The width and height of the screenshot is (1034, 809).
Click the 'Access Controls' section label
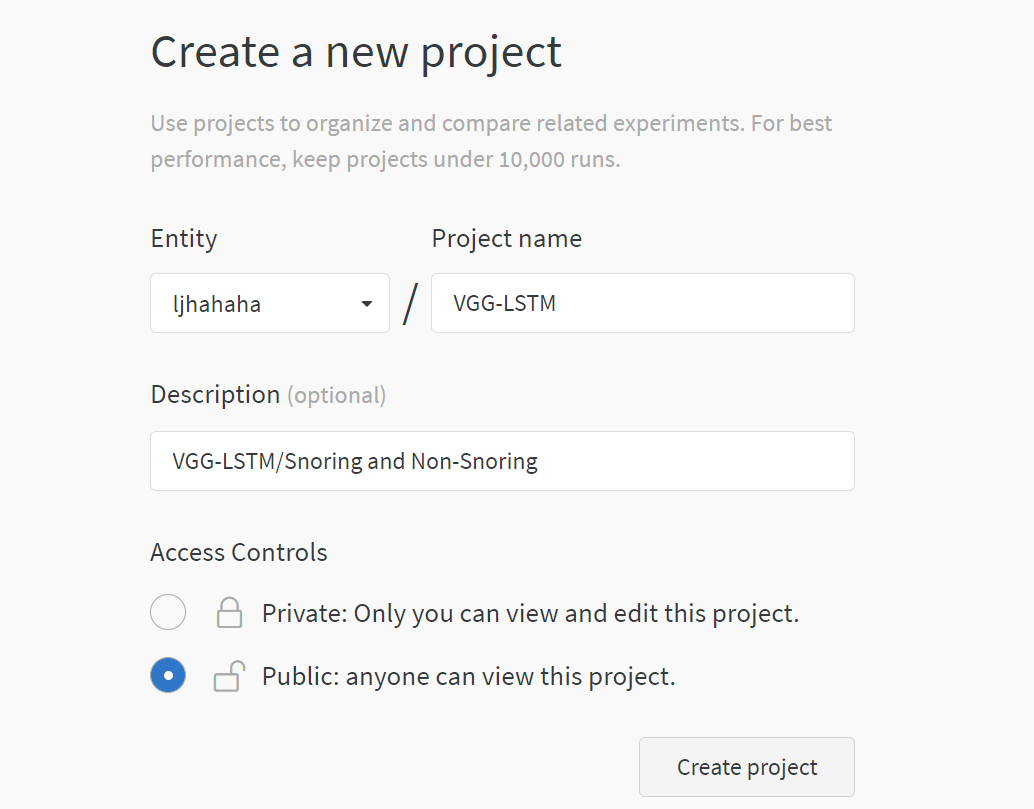click(239, 552)
